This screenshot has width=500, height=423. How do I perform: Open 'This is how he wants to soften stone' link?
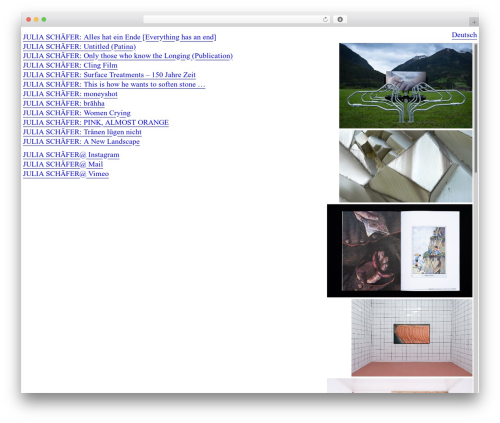114,84
